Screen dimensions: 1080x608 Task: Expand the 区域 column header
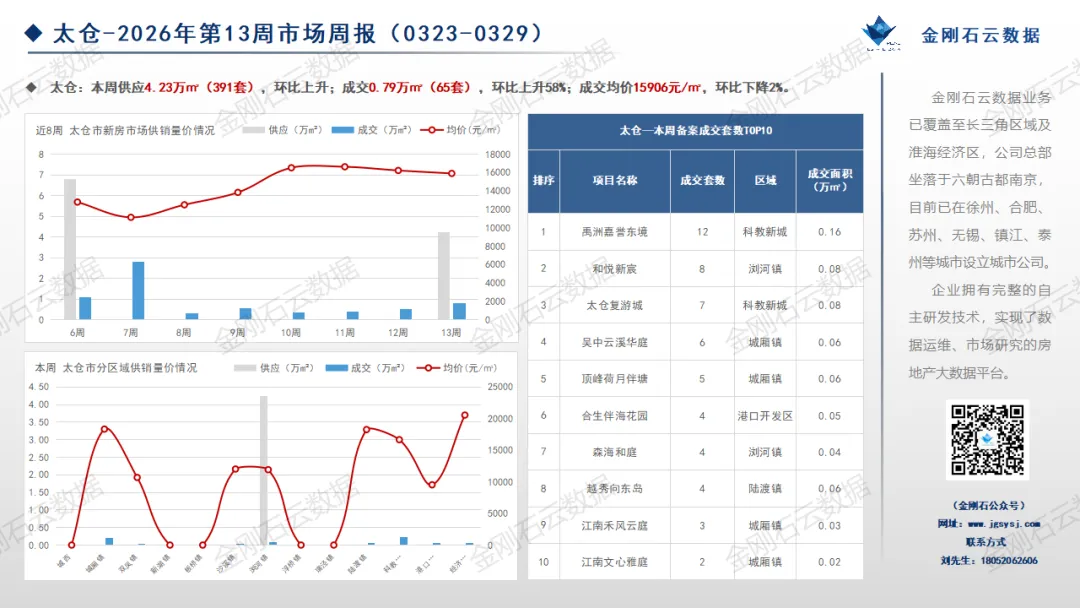tap(765, 180)
